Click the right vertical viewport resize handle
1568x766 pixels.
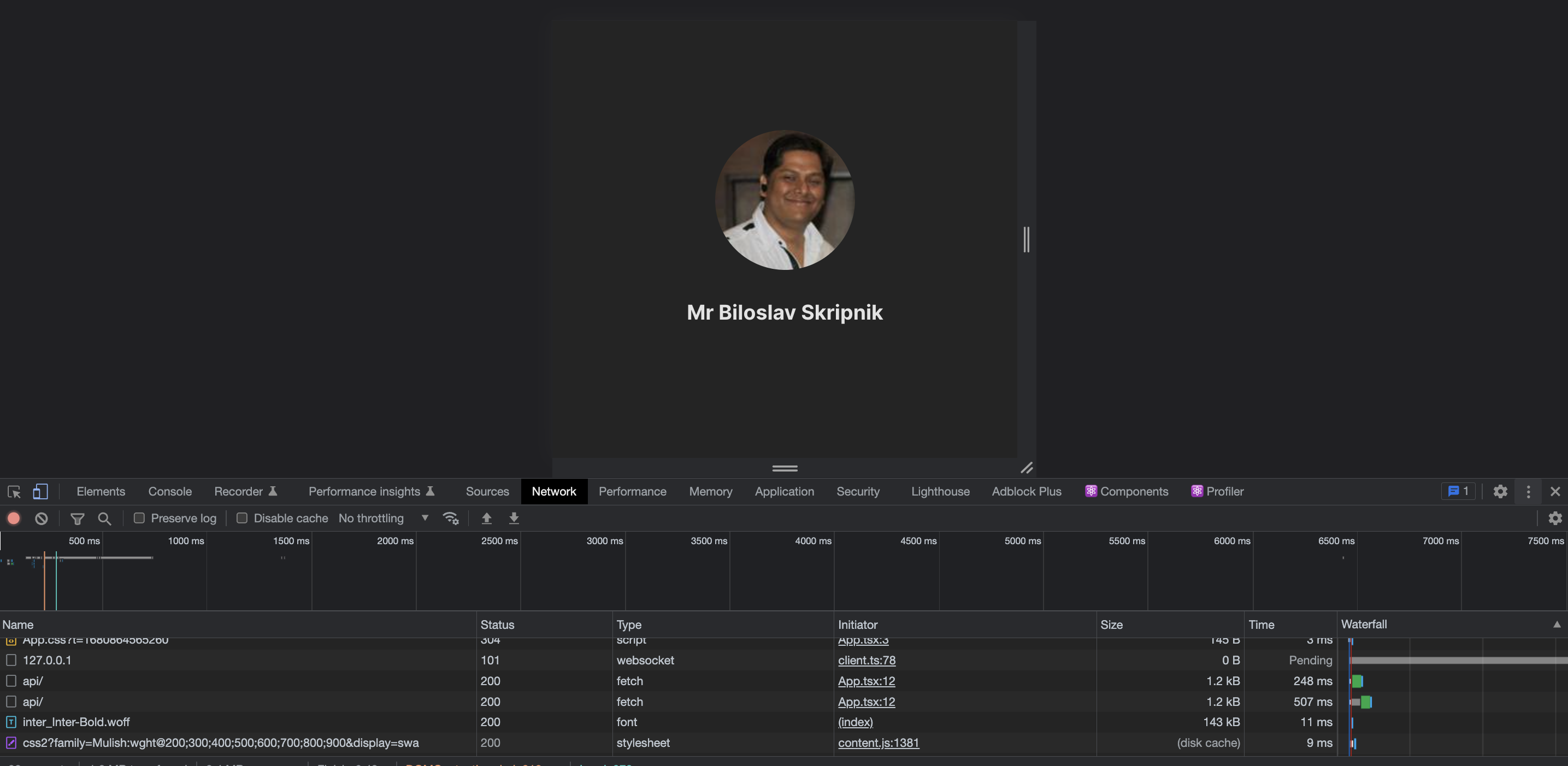(x=1026, y=239)
